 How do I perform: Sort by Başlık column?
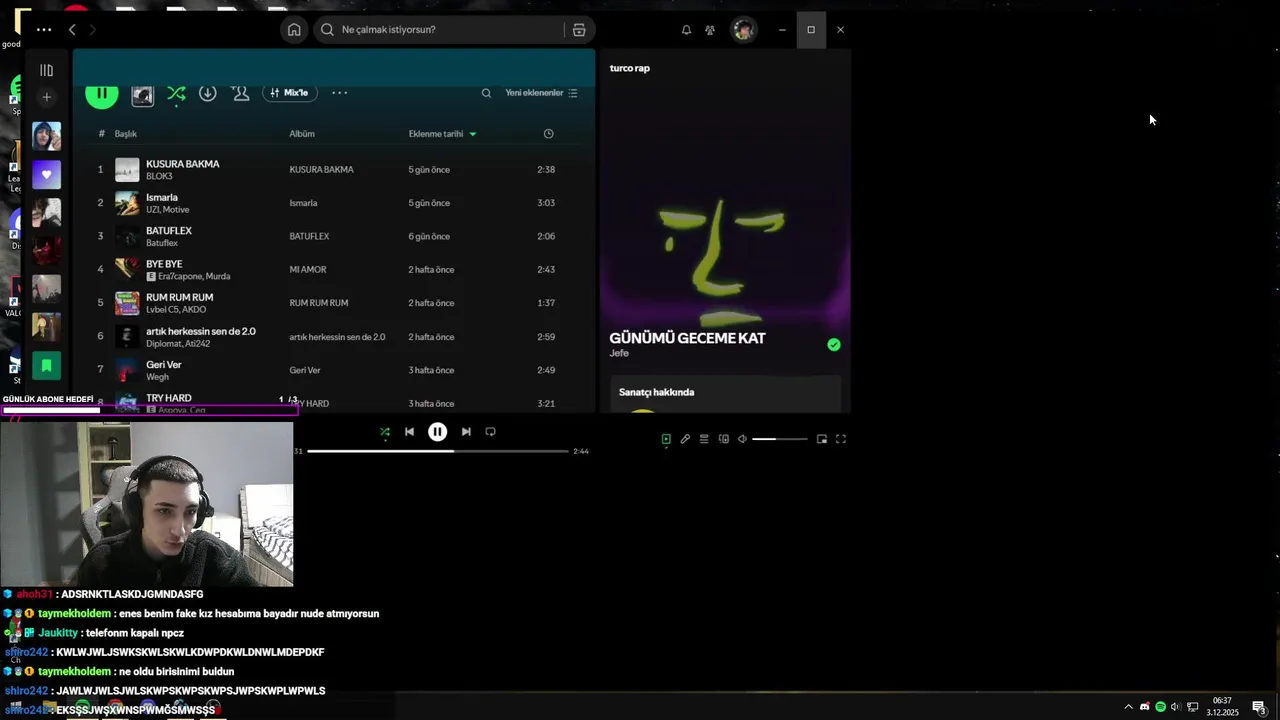[x=126, y=134]
